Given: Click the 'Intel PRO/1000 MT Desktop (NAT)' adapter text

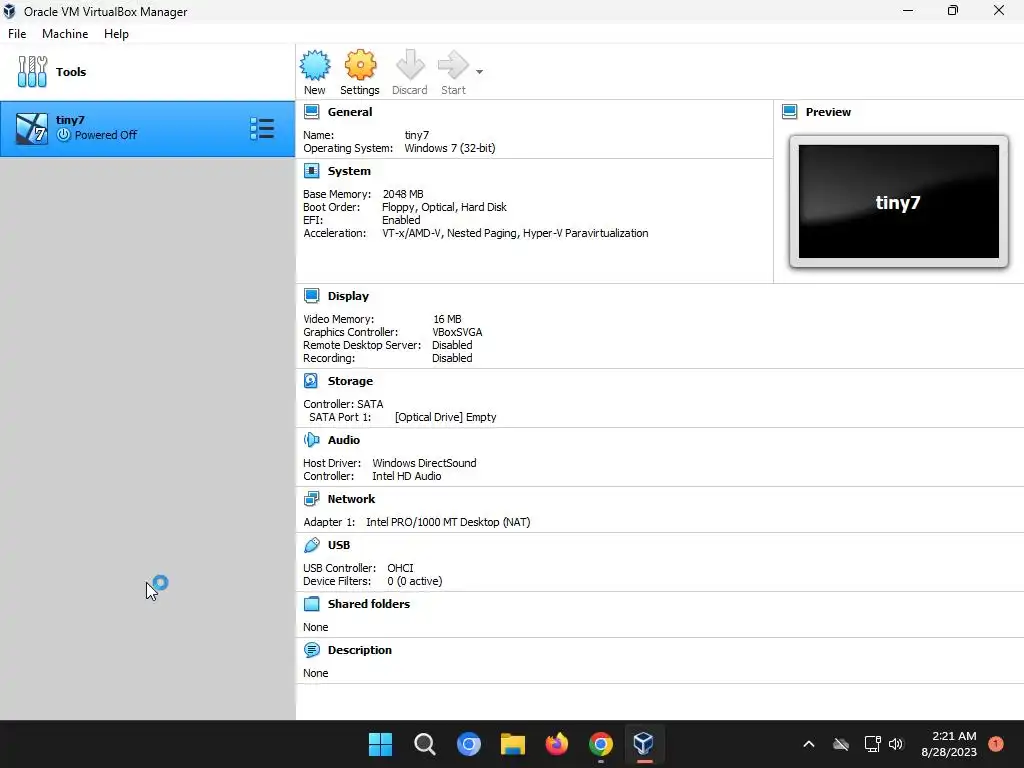Looking at the screenshot, I should coord(448,522).
